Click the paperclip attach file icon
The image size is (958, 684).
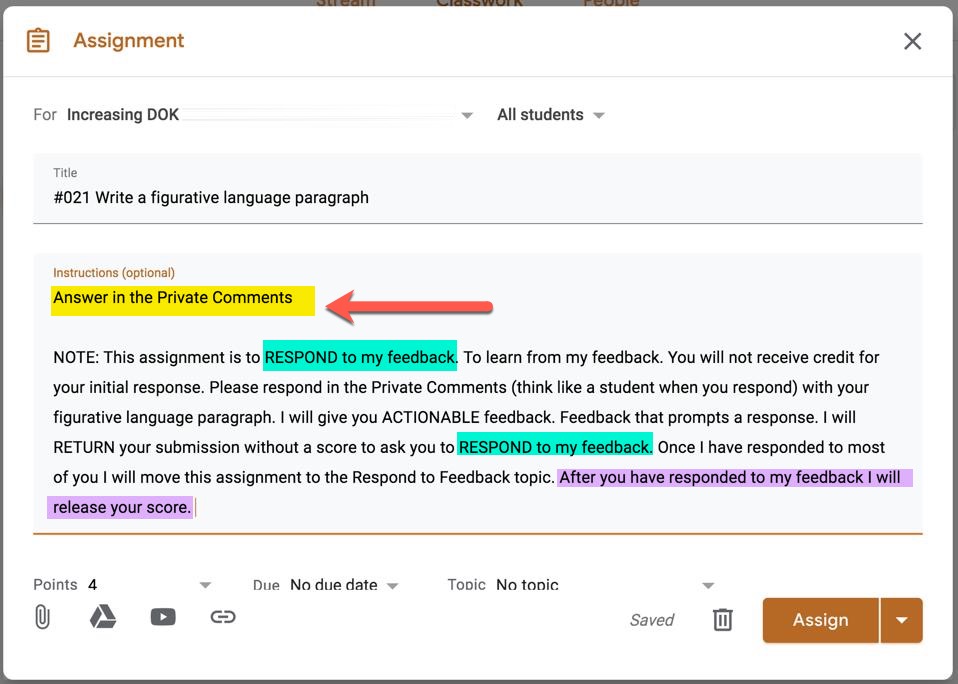pyautogui.click(x=42, y=617)
